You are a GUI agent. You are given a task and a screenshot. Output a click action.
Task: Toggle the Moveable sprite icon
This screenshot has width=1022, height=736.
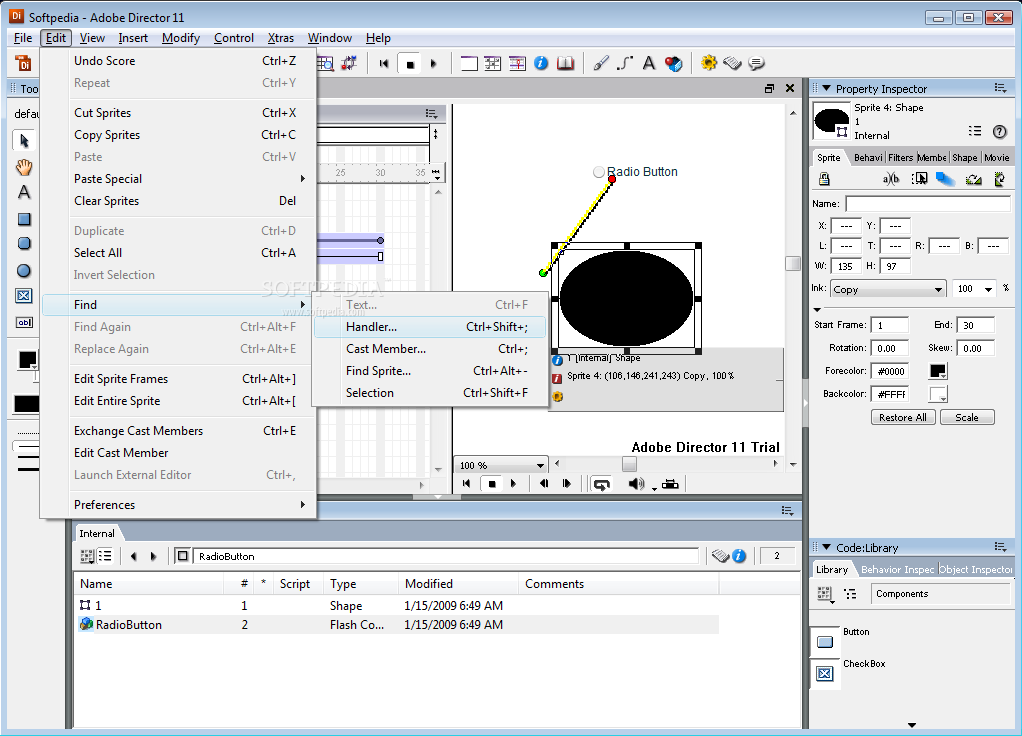point(920,179)
